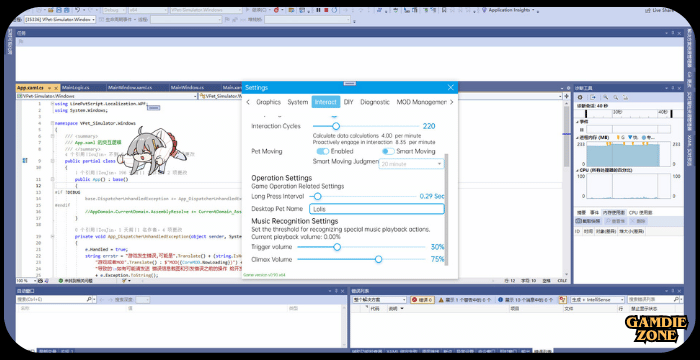Viewport: 700px width, 360px height.
Task: Click the Application Insights lightbulb icon
Action: coord(484,10)
